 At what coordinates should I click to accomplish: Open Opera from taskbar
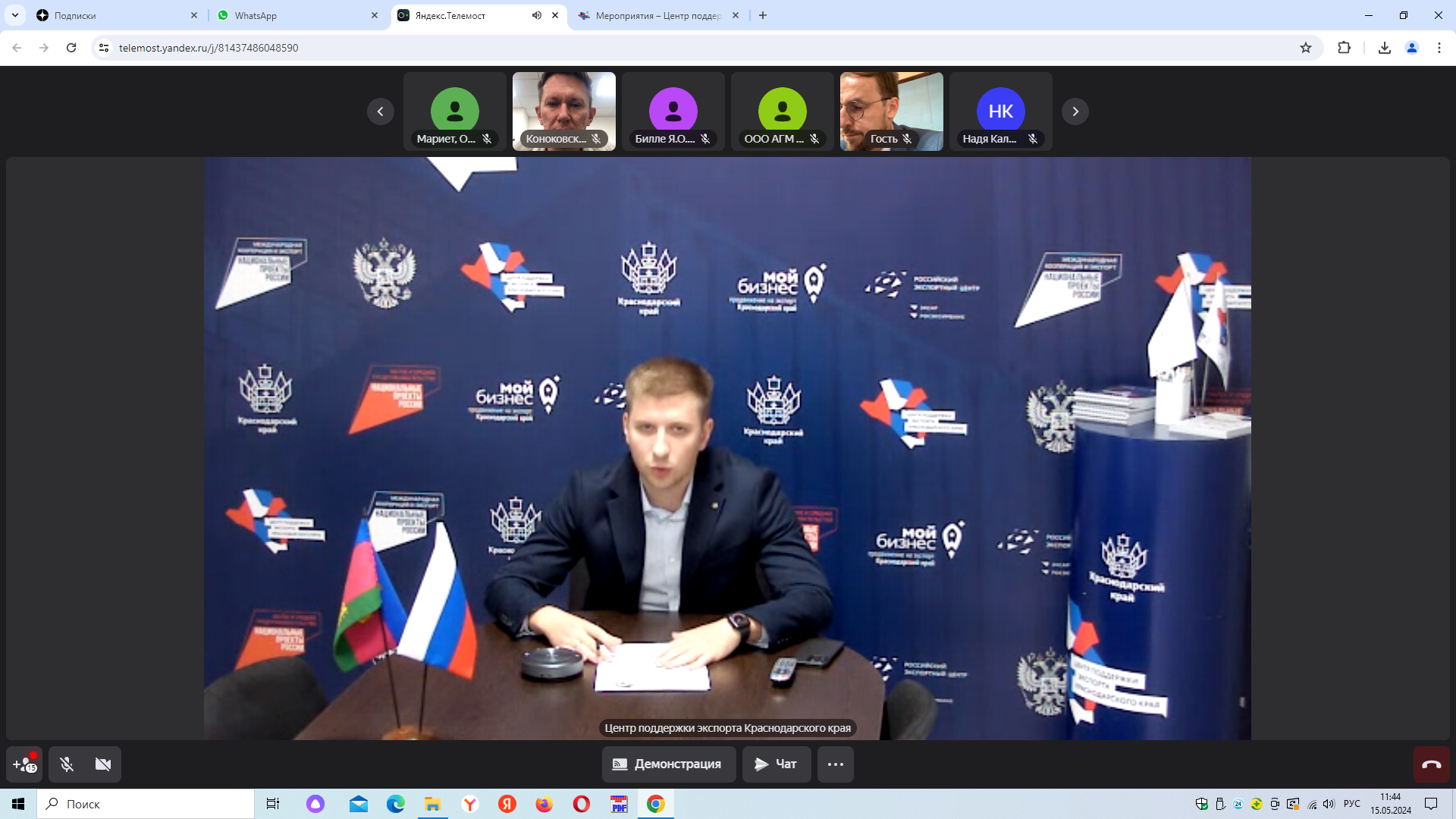582,804
